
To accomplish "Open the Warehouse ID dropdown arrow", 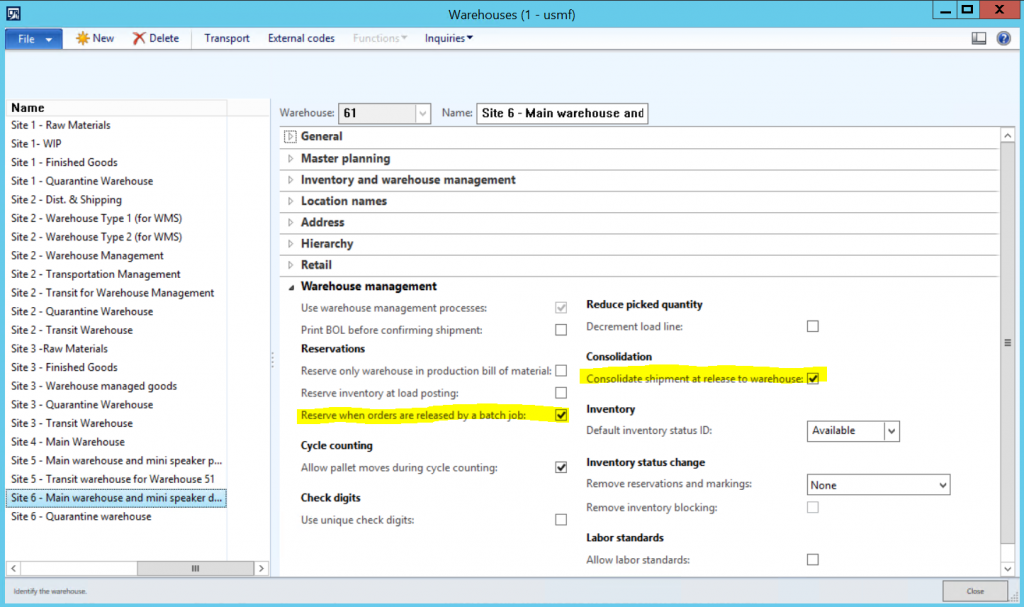I will pos(422,114).
